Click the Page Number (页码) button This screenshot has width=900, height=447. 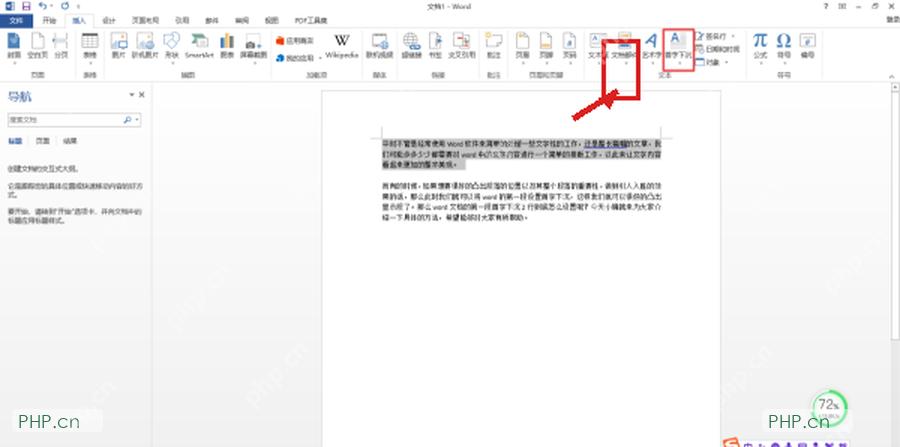pyautogui.click(x=569, y=46)
